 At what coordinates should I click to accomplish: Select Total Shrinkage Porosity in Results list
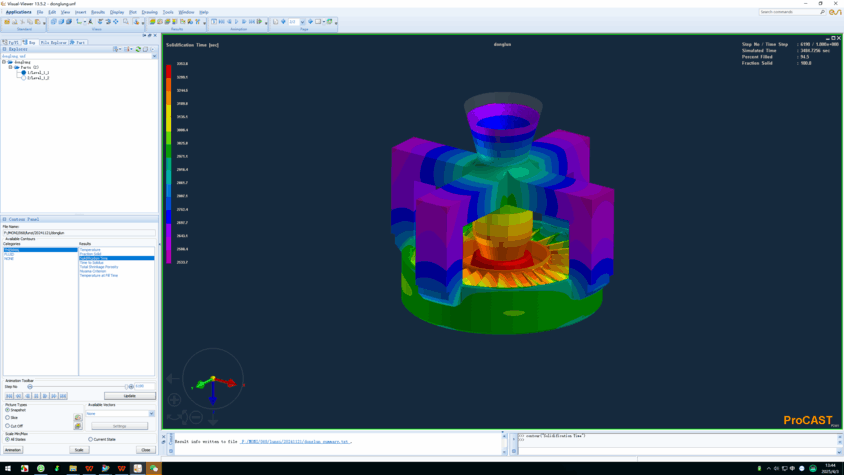pos(99,267)
